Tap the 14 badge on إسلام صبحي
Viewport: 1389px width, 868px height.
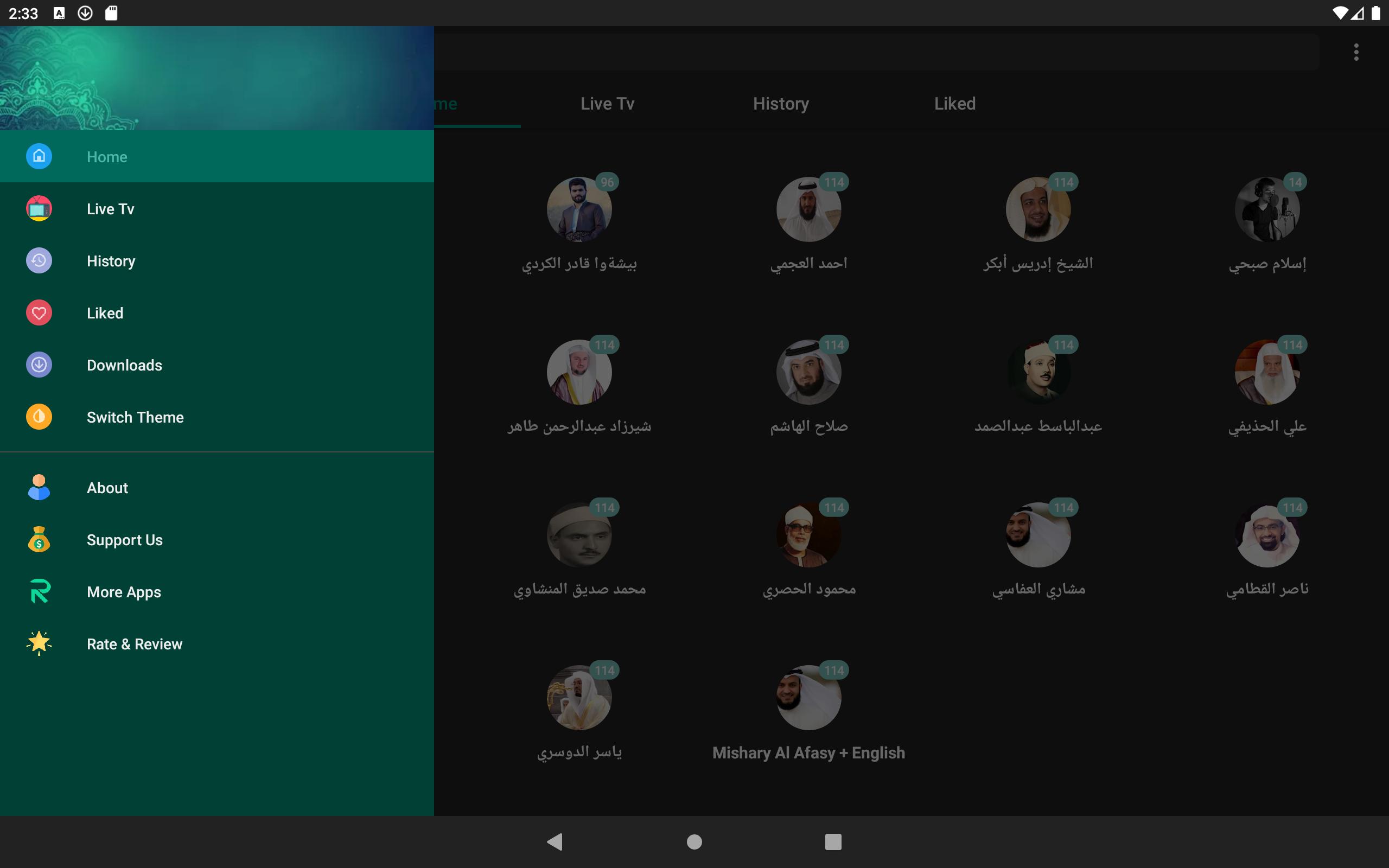point(1295,182)
